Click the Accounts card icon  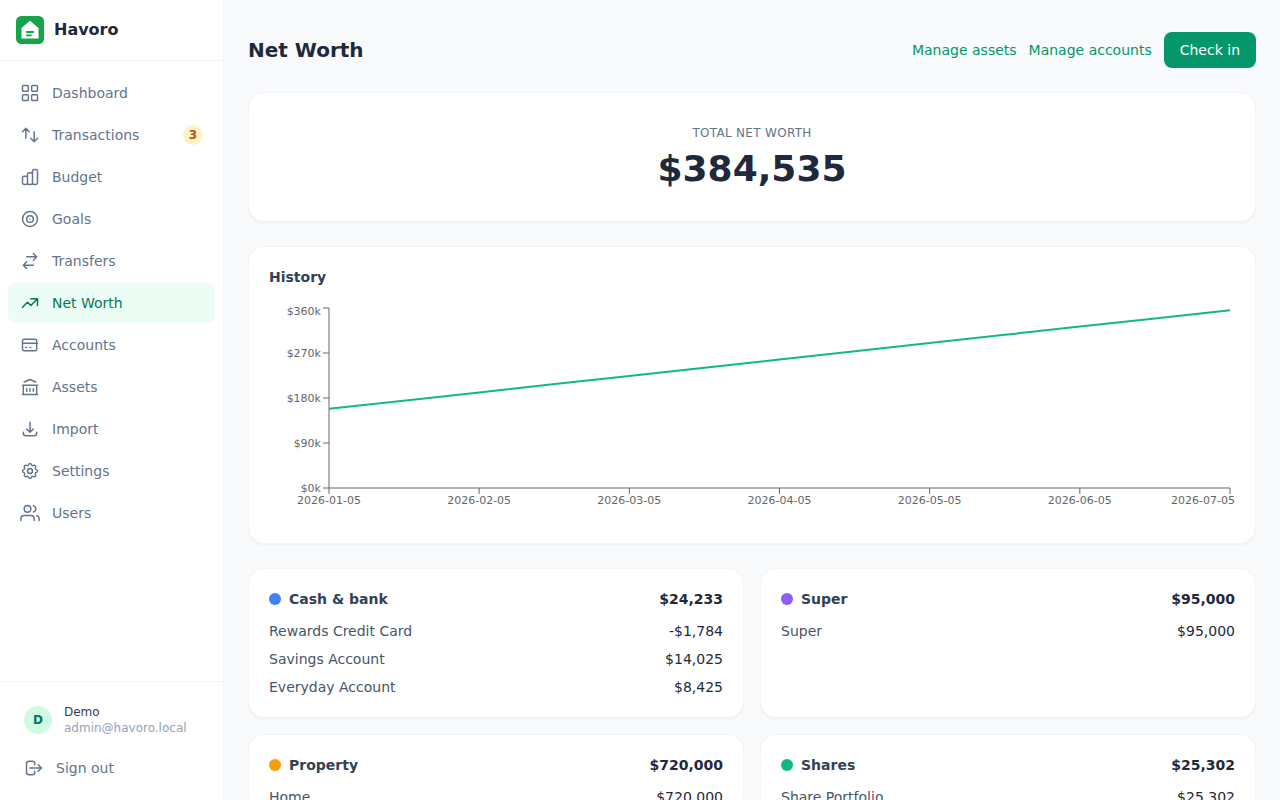coord(30,345)
